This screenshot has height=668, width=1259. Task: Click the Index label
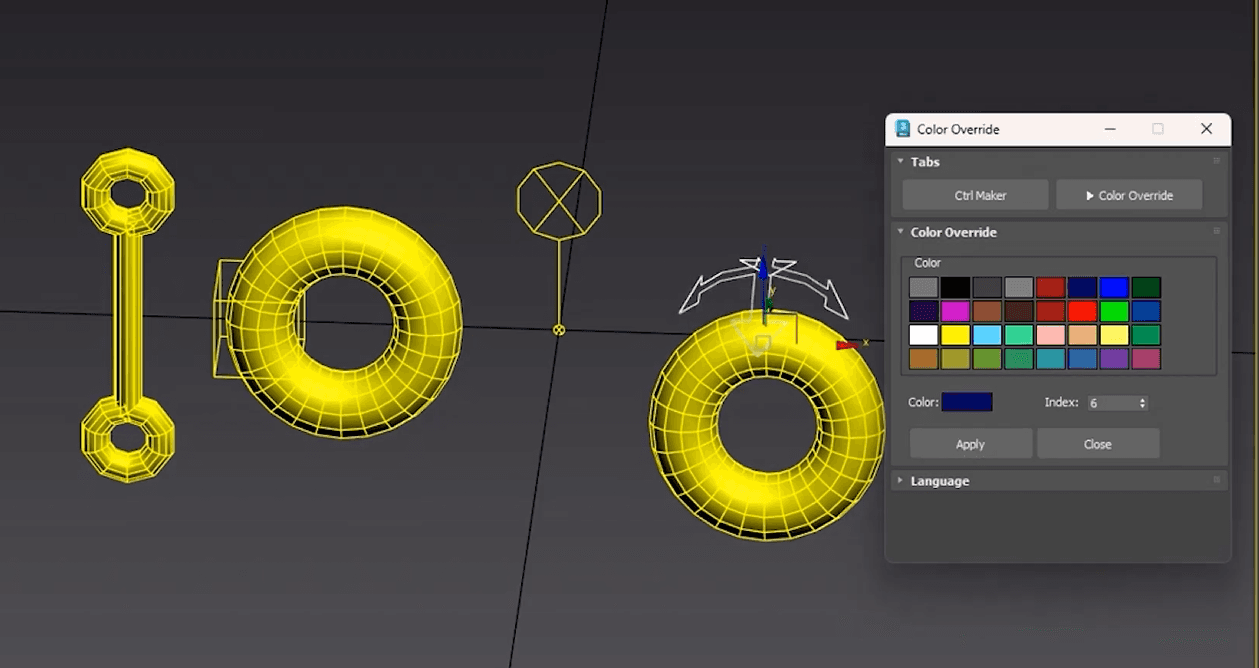point(1061,403)
